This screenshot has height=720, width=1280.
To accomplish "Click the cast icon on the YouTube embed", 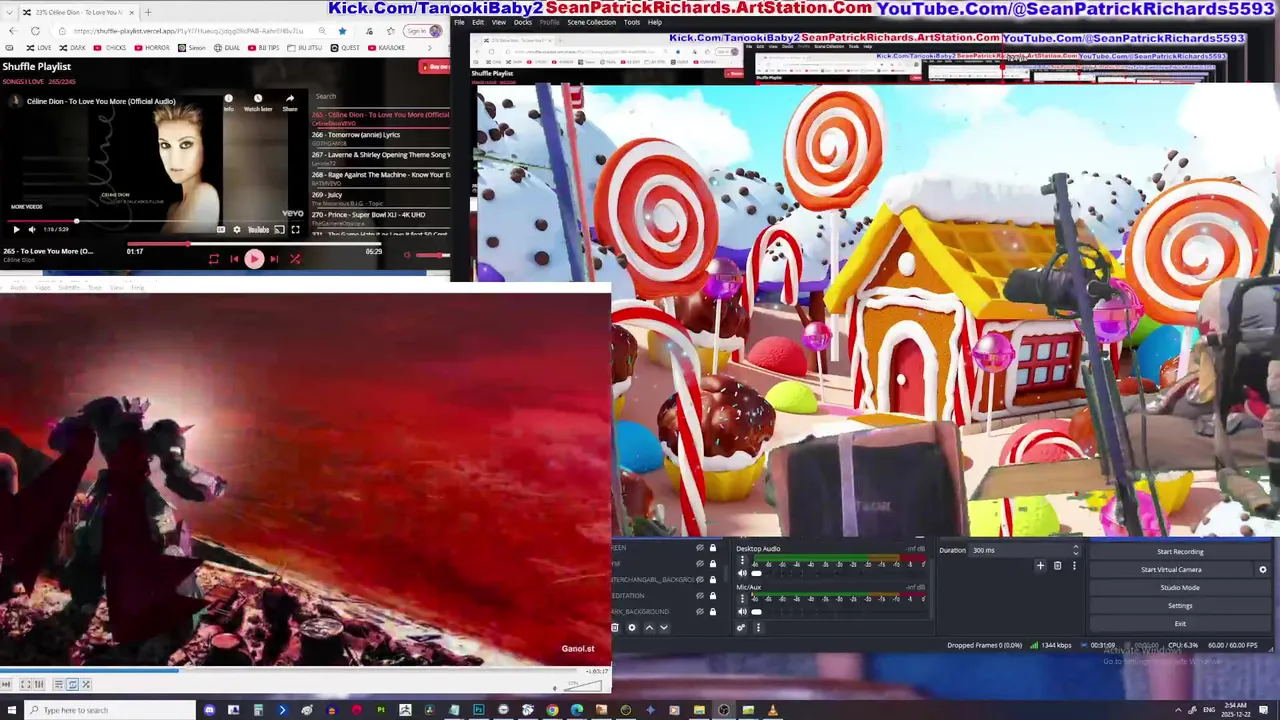I will [279, 230].
